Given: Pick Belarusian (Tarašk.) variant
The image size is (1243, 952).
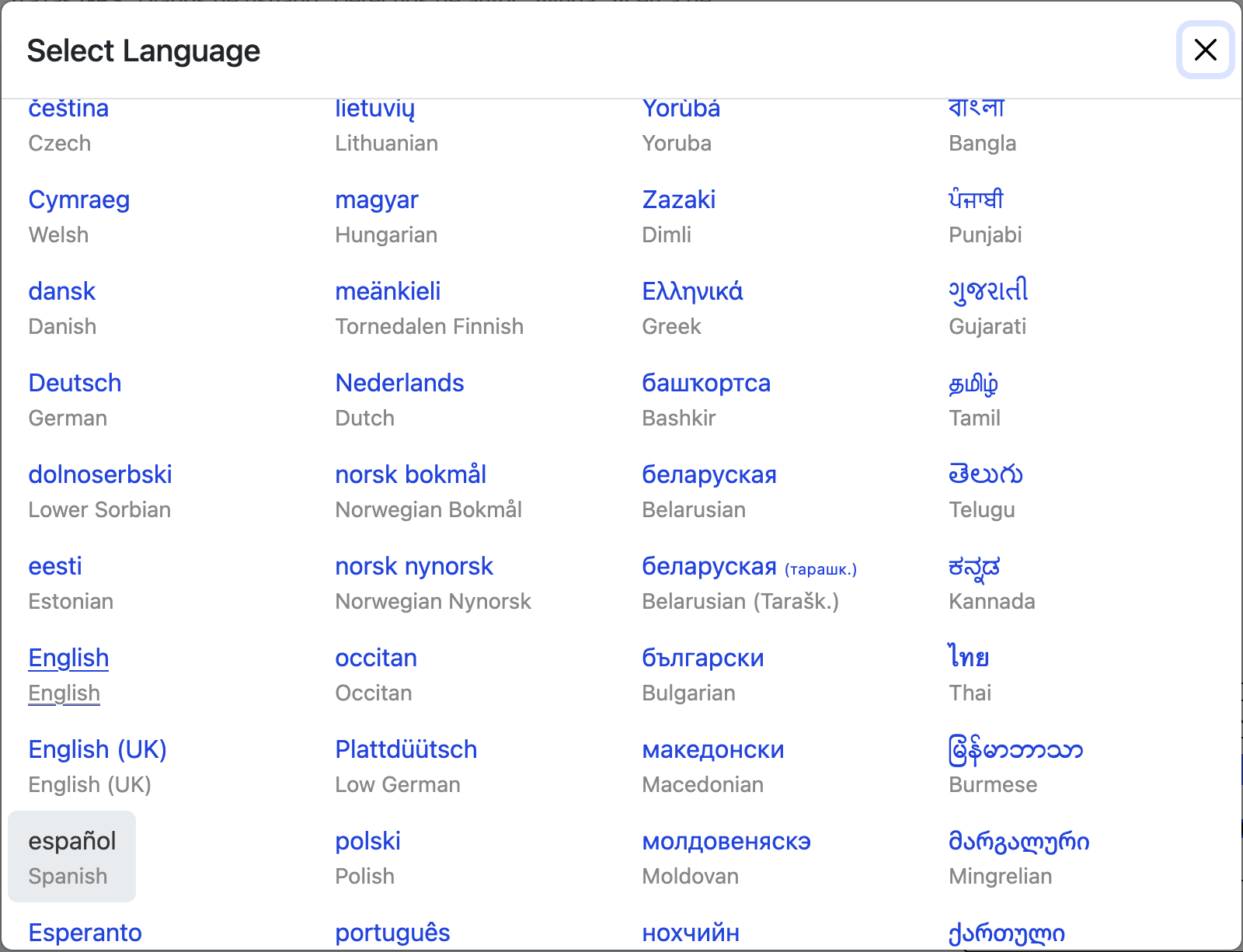Looking at the screenshot, I should pyautogui.click(x=748, y=568).
